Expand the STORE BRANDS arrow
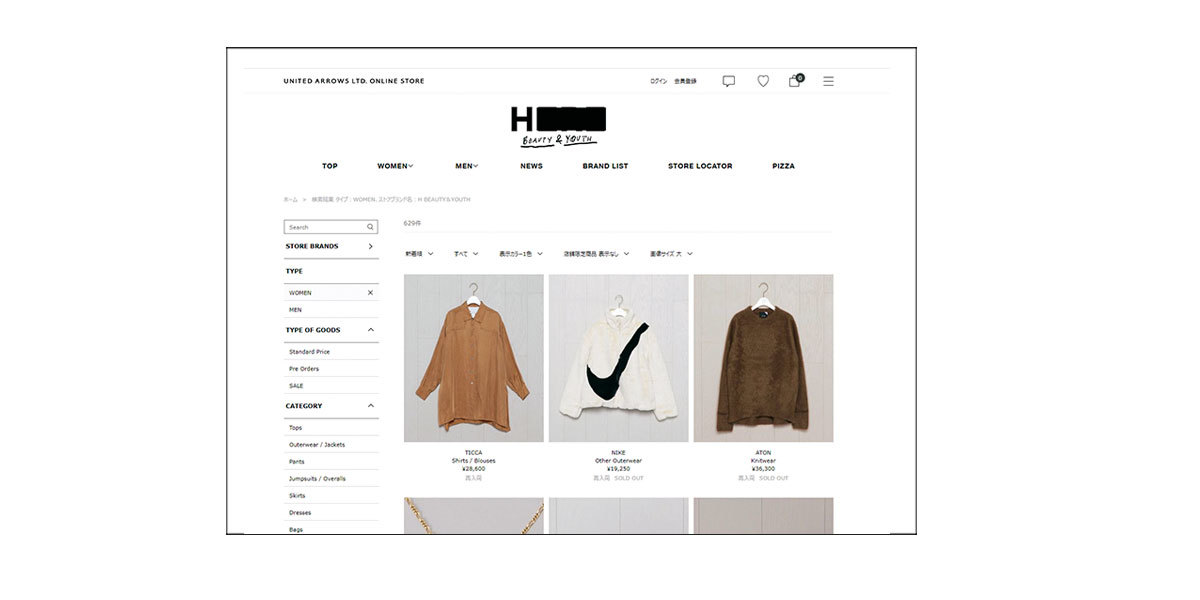 370,246
